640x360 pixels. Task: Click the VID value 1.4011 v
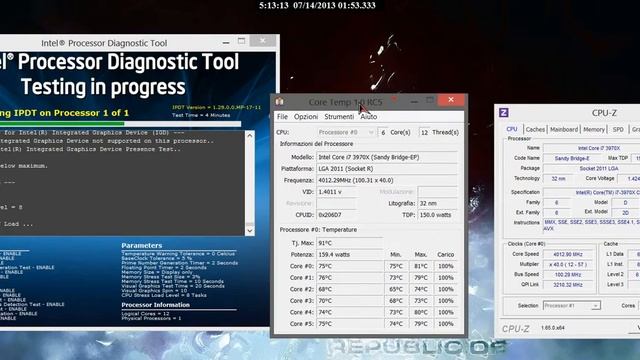click(337, 191)
